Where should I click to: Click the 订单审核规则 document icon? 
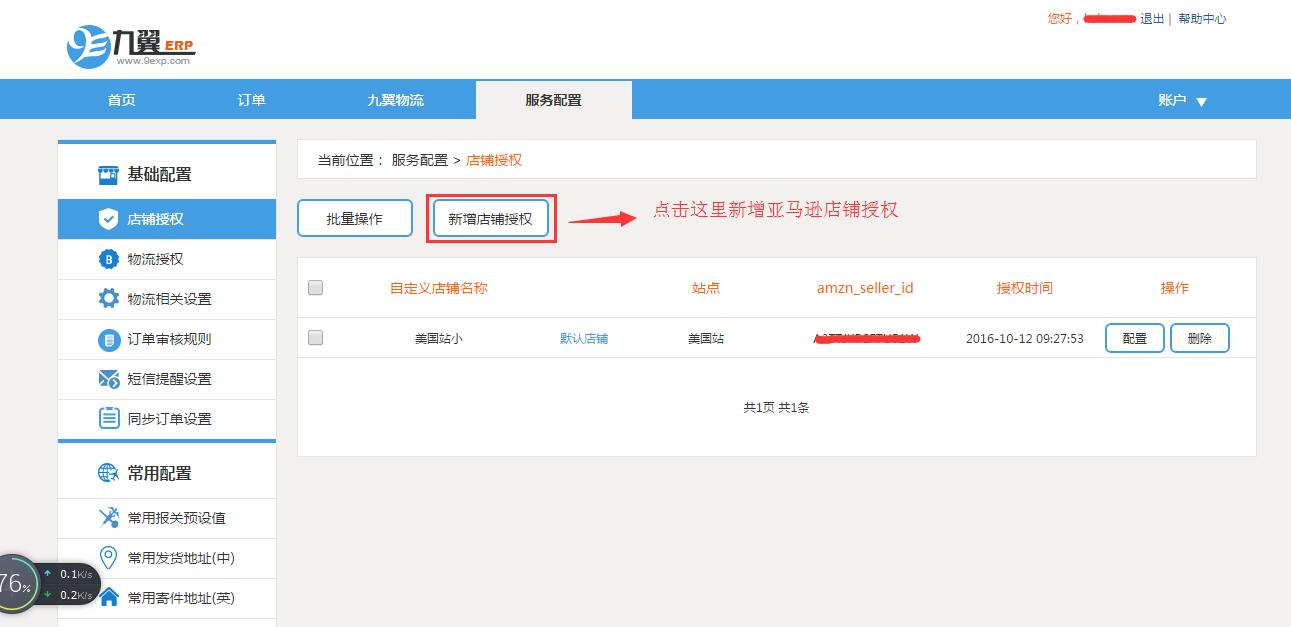[109, 339]
